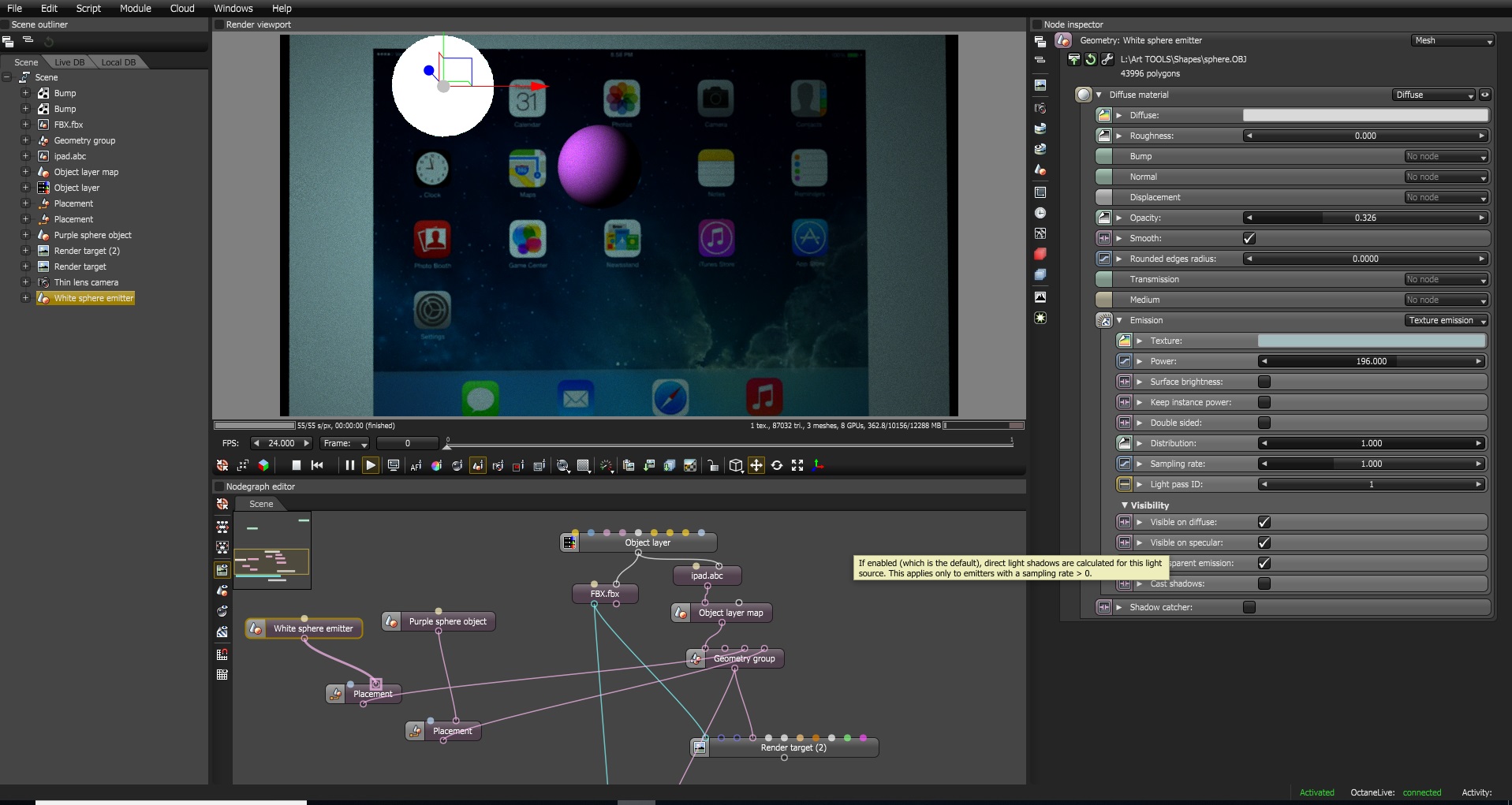Screen dimensions: 1512x805
Task: Open the Bump No node dropdown
Action: (1447, 156)
